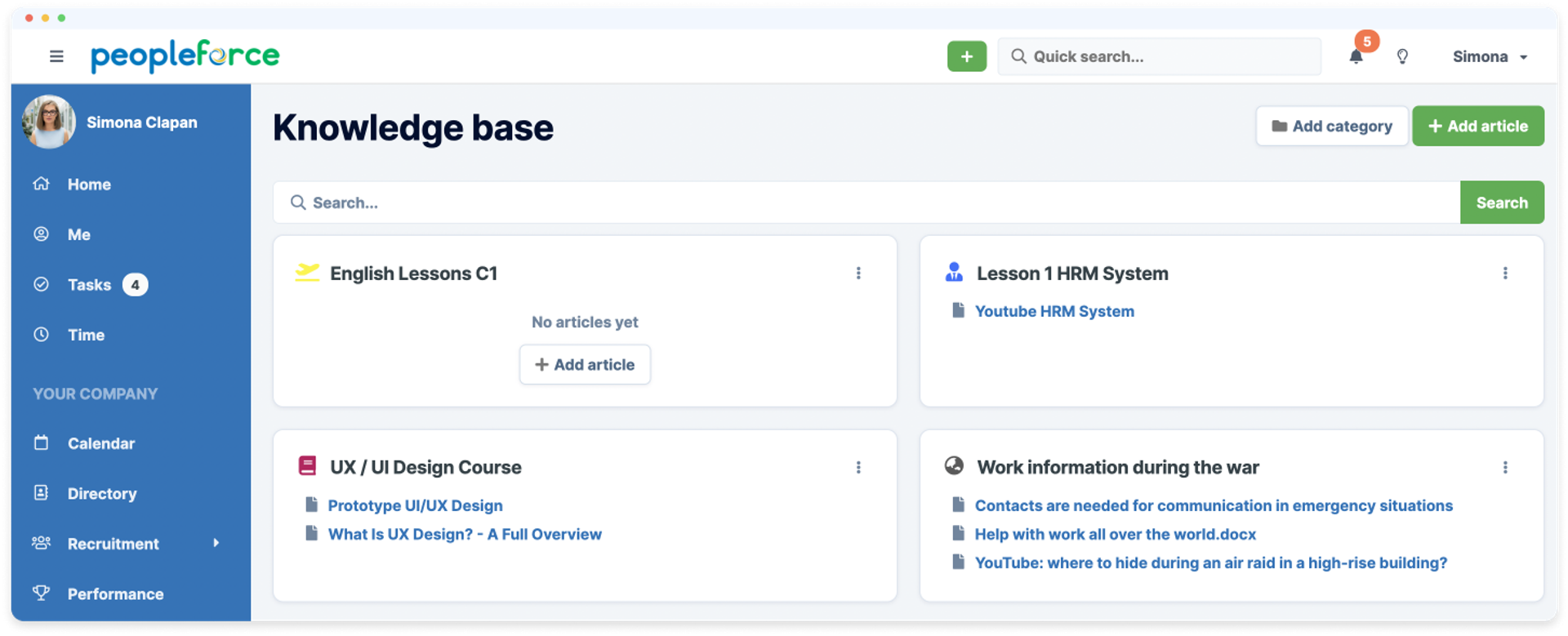Click the Lesson 1 HRM System person icon
Screen dimensions: 1568x636
(x=954, y=272)
